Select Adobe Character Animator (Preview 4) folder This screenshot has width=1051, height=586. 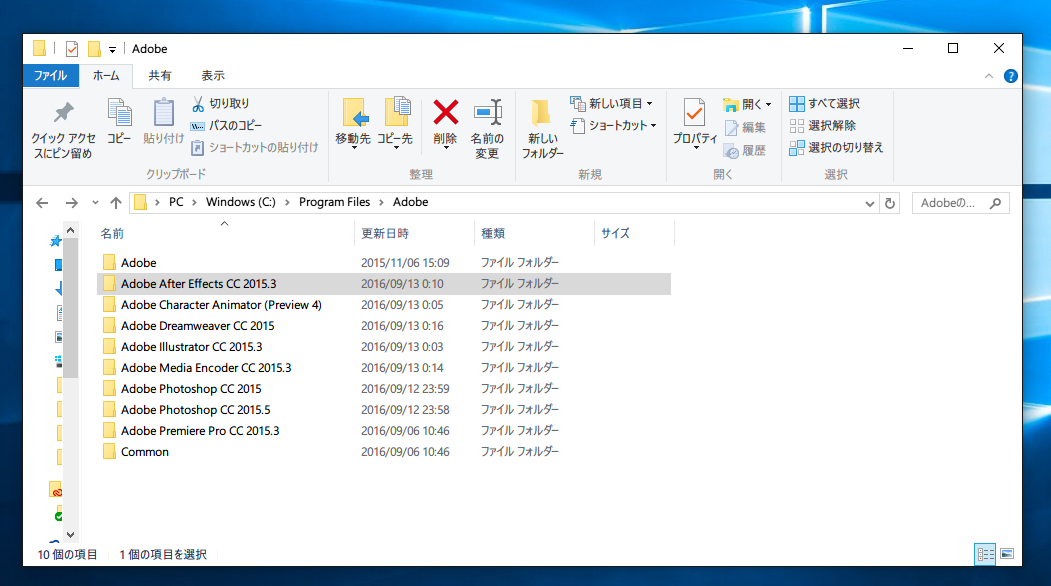(384, 304)
